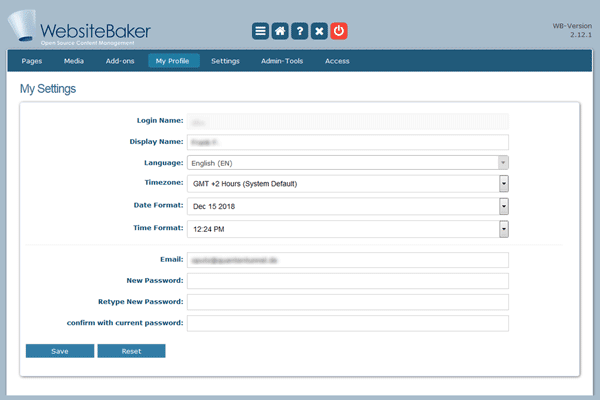The image size is (600, 400).
Task: Navigate to the Access tab
Action: pyautogui.click(x=337, y=61)
